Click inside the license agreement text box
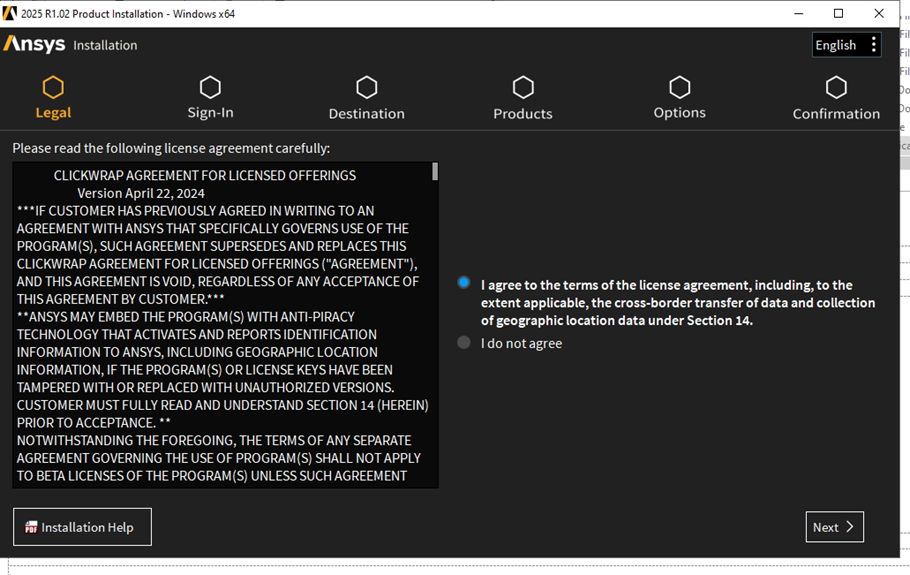 tap(220, 330)
